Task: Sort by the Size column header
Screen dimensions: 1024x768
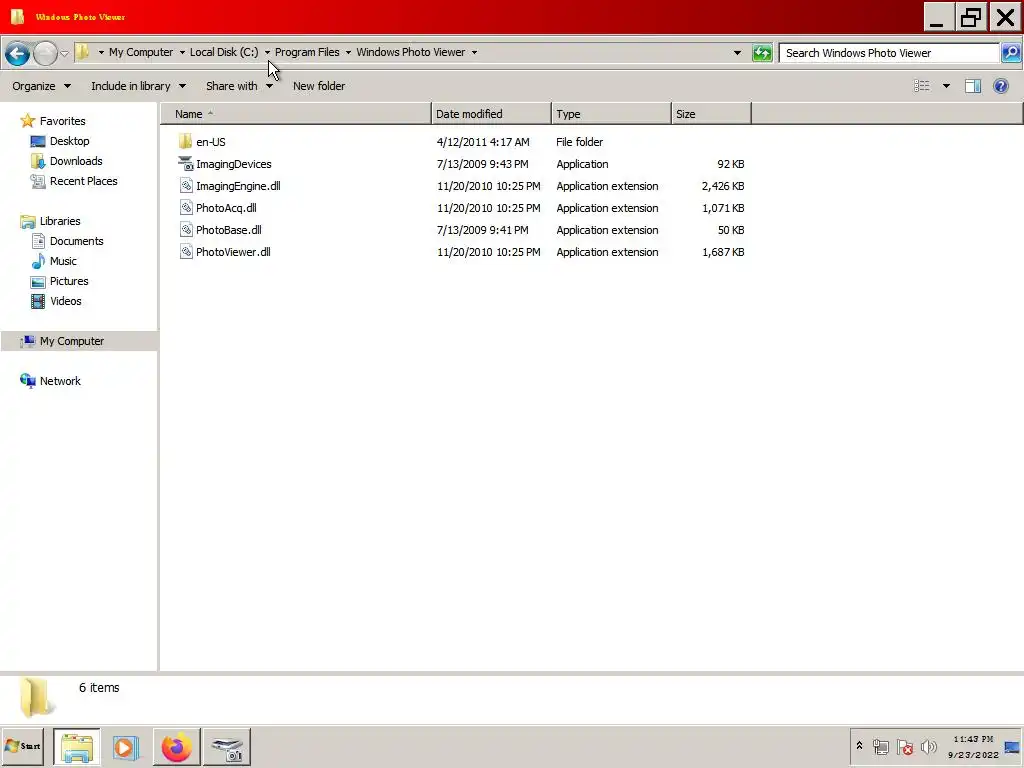Action: pyautogui.click(x=712, y=114)
